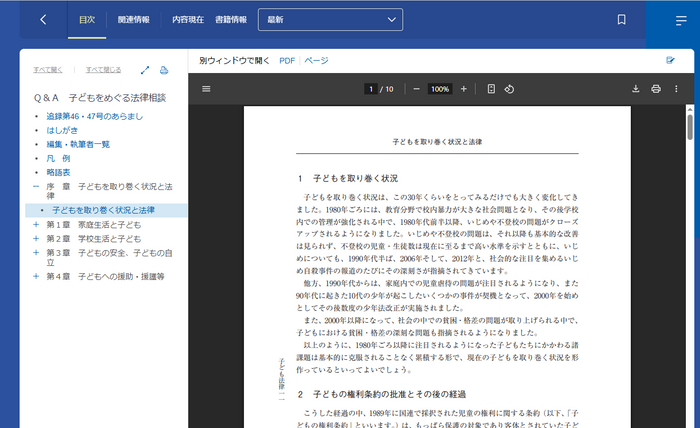Click the PDF link to open in new window
The height and width of the screenshot is (428, 700).
[287, 61]
